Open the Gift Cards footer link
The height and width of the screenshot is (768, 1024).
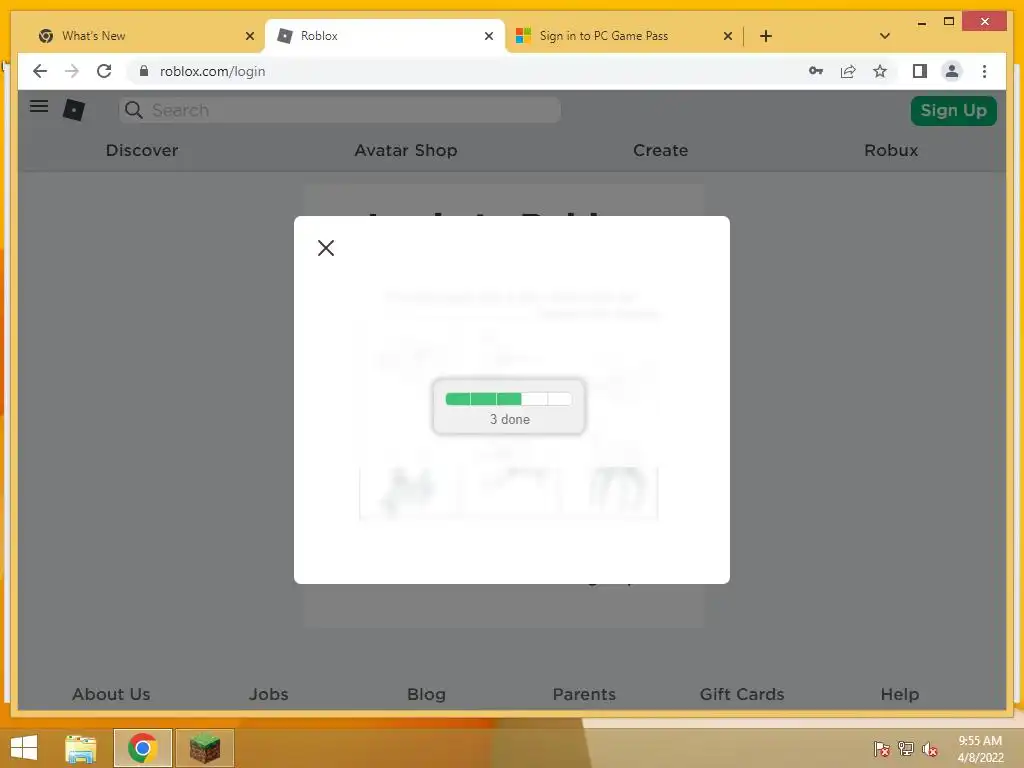(x=742, y=694)
